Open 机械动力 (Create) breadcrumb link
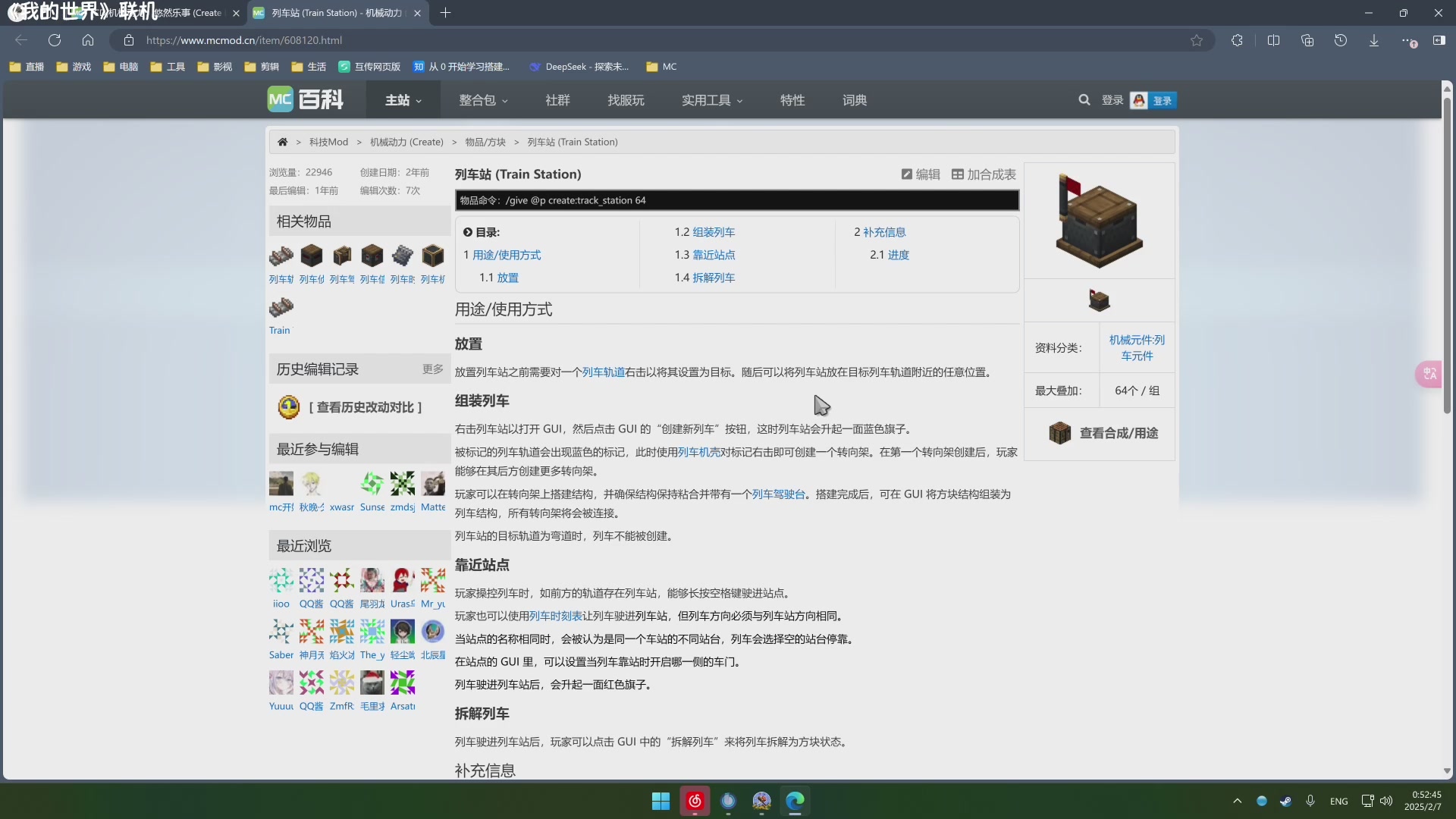Image resolution: width=1456 pixels, height=819 pixels. pos(406,142)
